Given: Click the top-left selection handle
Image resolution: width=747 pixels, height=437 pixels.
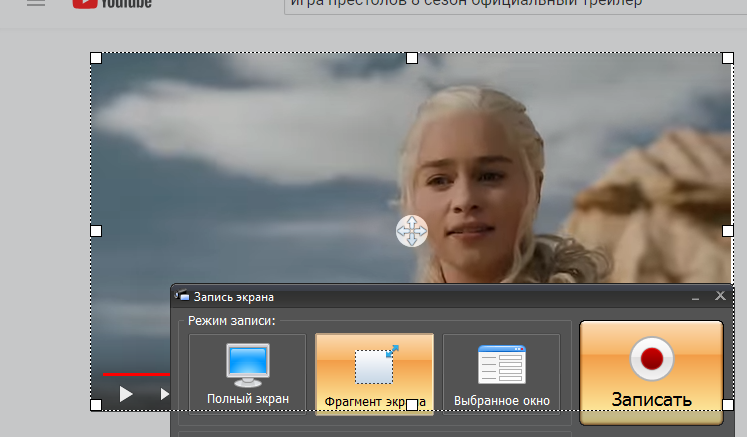Looking at the screenshot, I should (x=96, y=58).
